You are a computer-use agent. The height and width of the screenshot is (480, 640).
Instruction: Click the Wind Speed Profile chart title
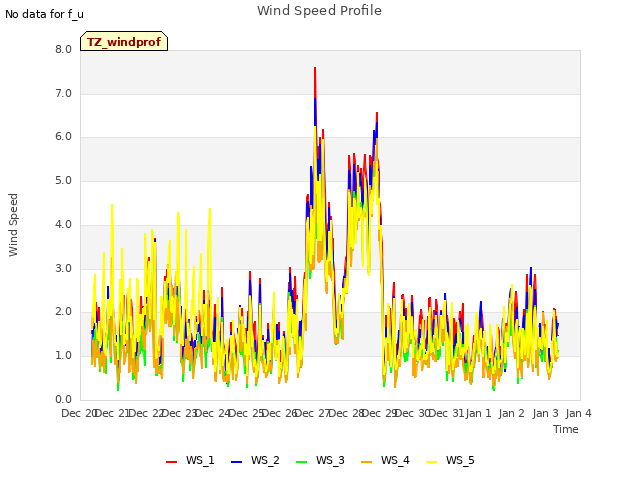(x=319, y=11)
